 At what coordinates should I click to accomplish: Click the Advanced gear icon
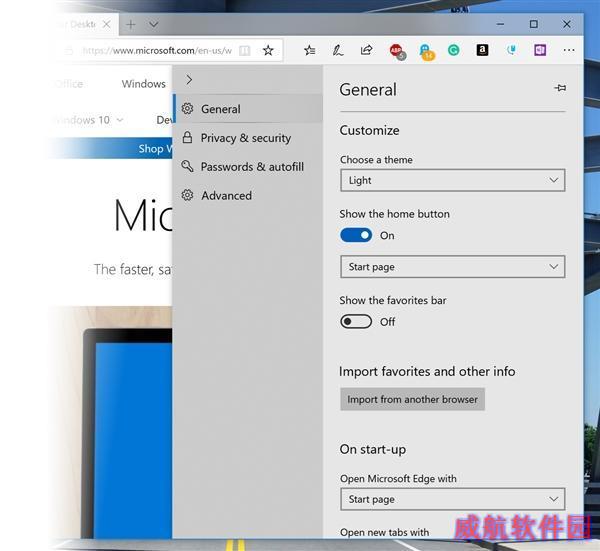187,195
